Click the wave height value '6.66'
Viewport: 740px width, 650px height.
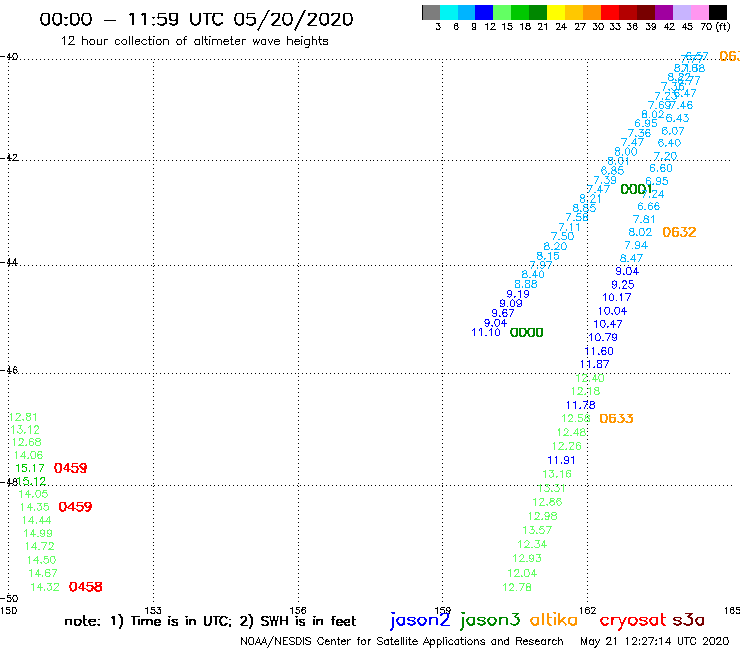pyautogui.click(x=648, y=207)
